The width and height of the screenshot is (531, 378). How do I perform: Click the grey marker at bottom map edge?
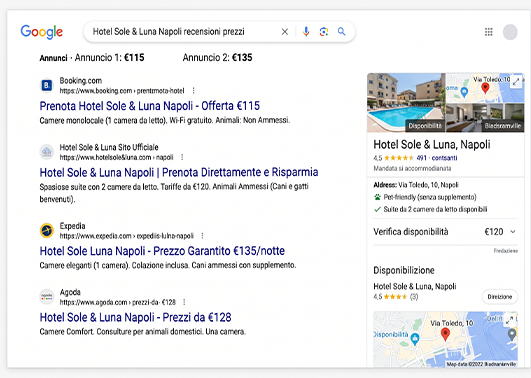point(512,334)
